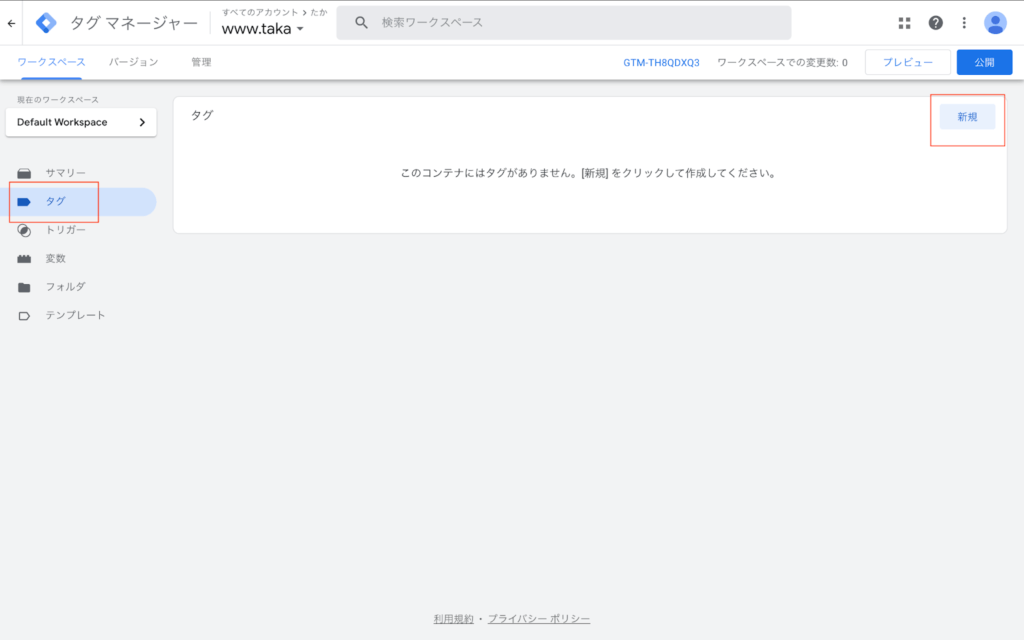Click the 新規 button to create a tag

(x=967, y=117)
